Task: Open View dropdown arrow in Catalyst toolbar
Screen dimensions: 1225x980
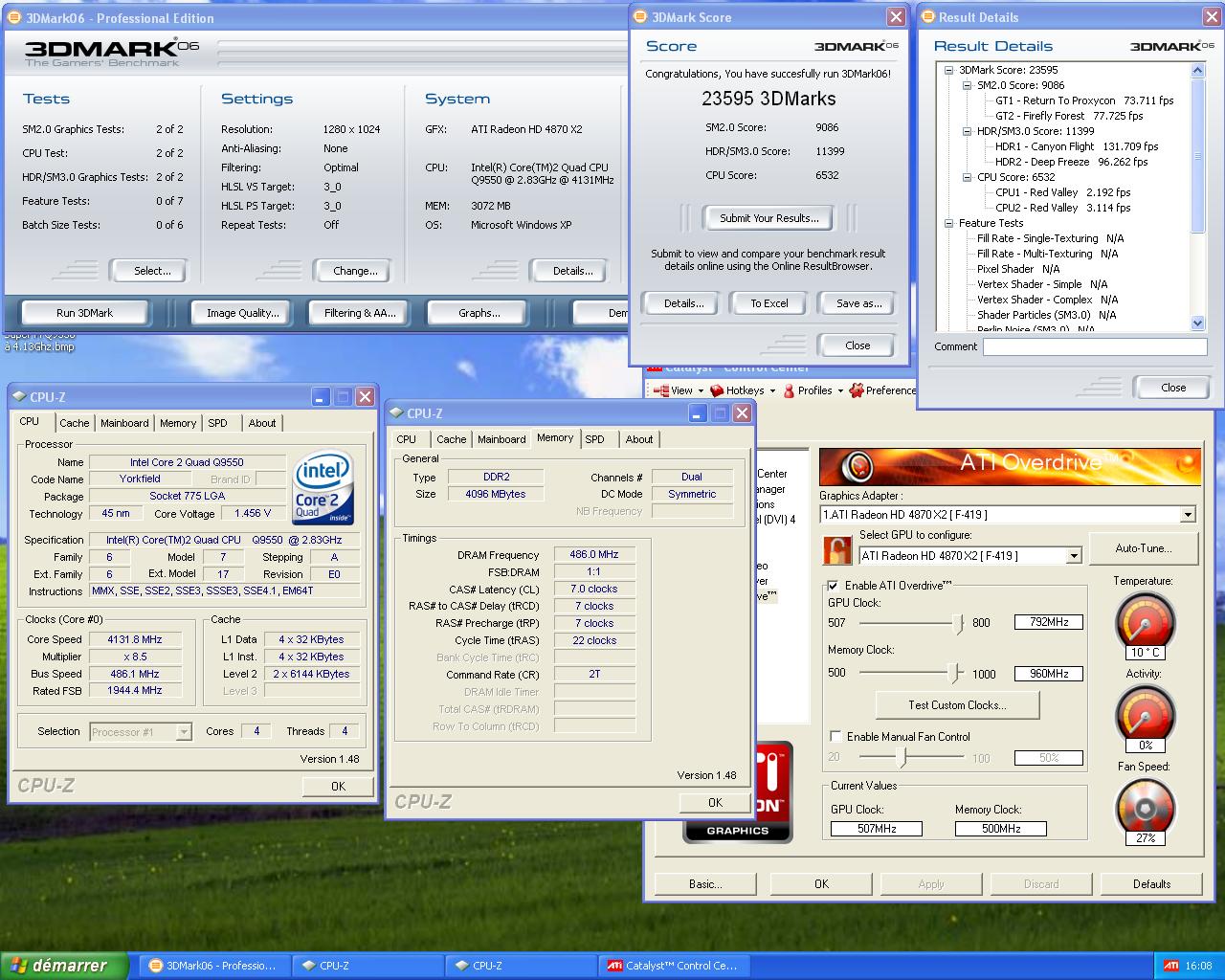Action: (701, 390)
